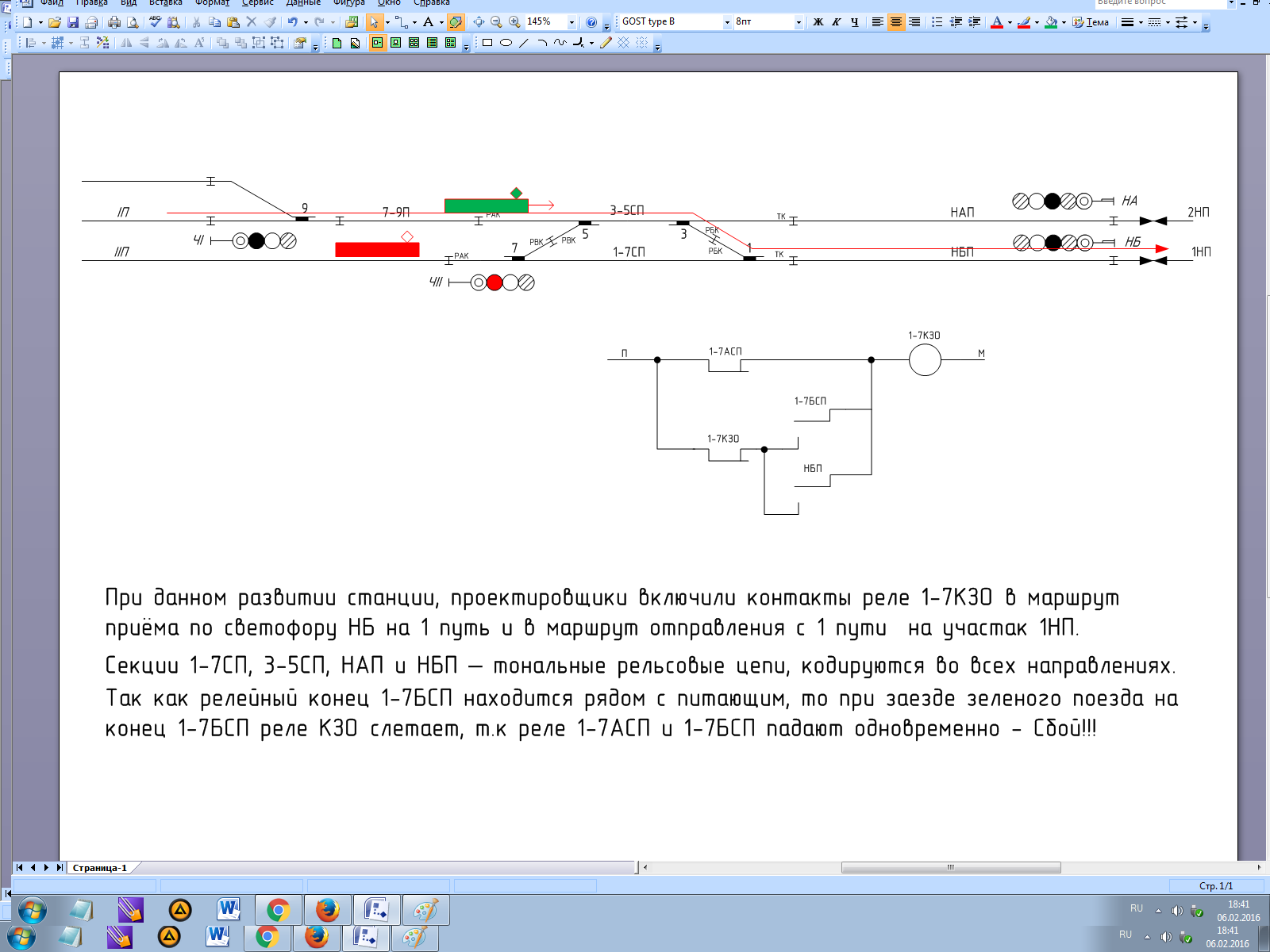Image resolution: width=1270 pixels, height=952 pixels.
Task: Open the Формат menu
Action: pos(212,3)
